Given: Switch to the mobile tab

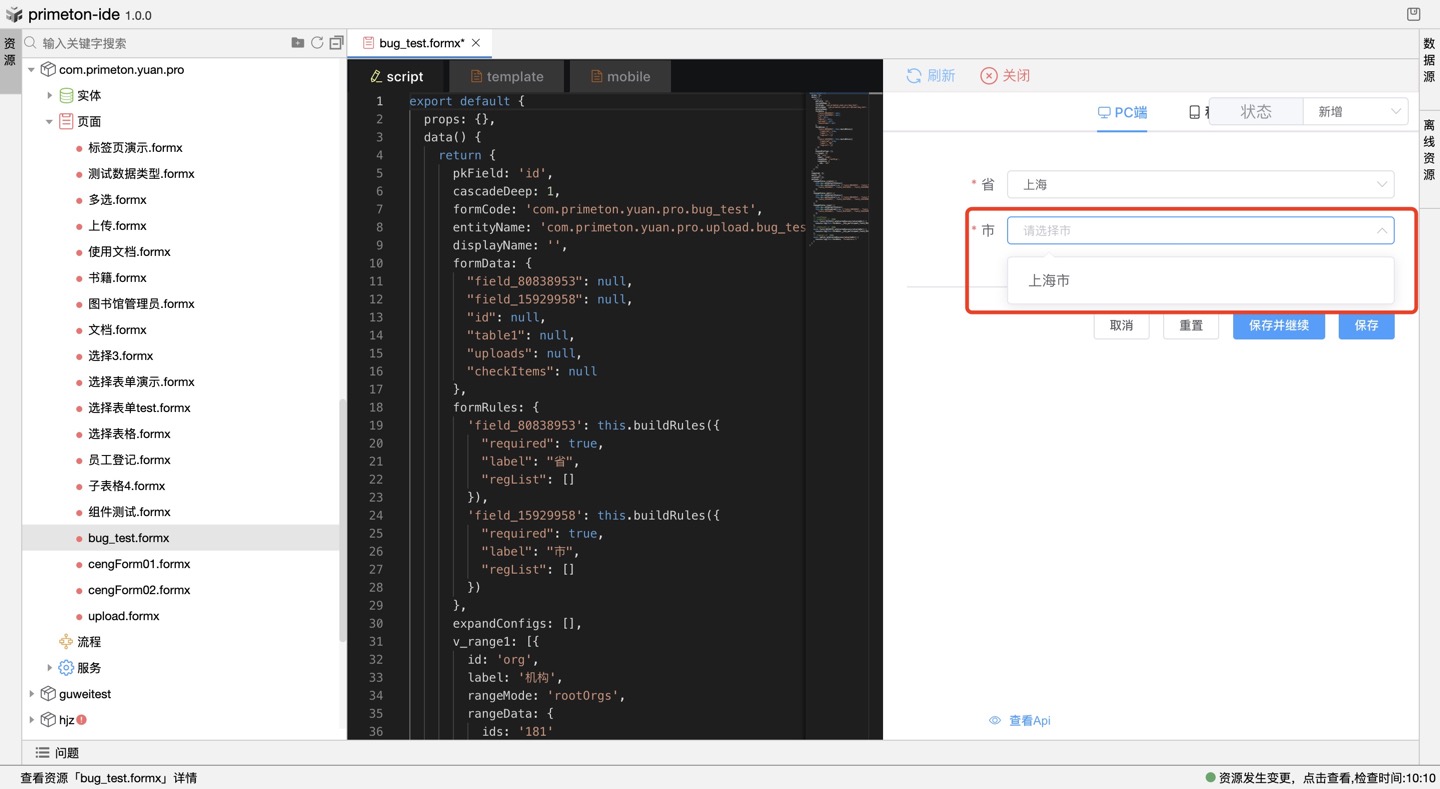Looking at the screenshot, I should pos(620,77).
